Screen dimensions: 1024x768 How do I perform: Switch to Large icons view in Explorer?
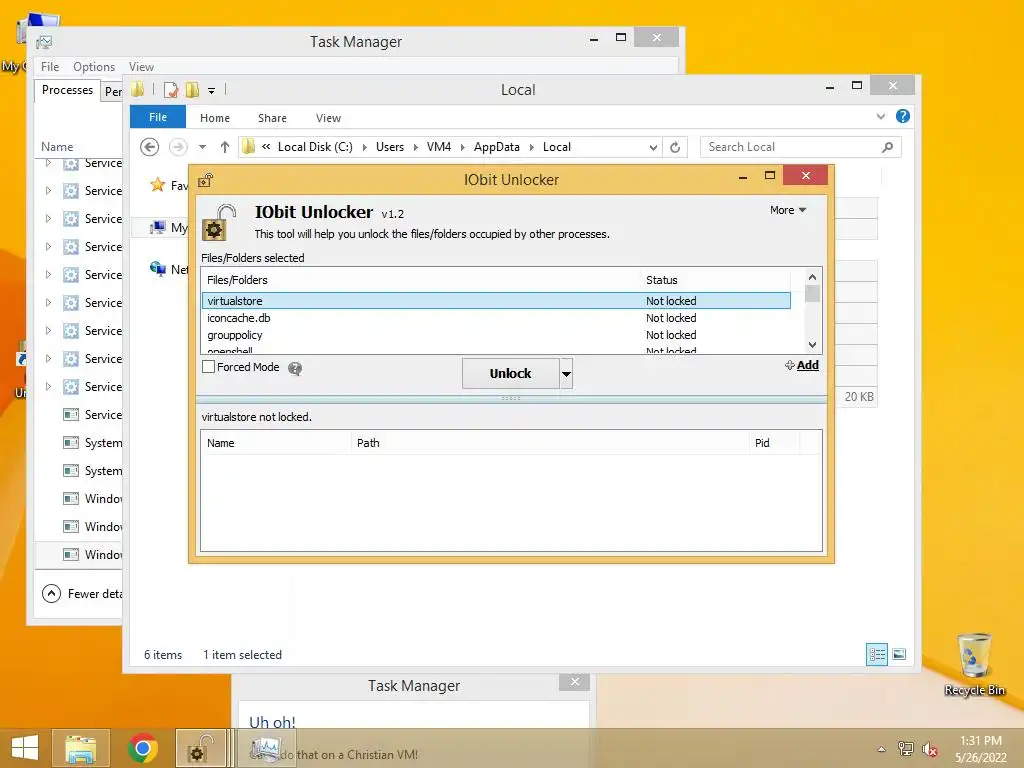pyautogui.click(x=899, y=654)
